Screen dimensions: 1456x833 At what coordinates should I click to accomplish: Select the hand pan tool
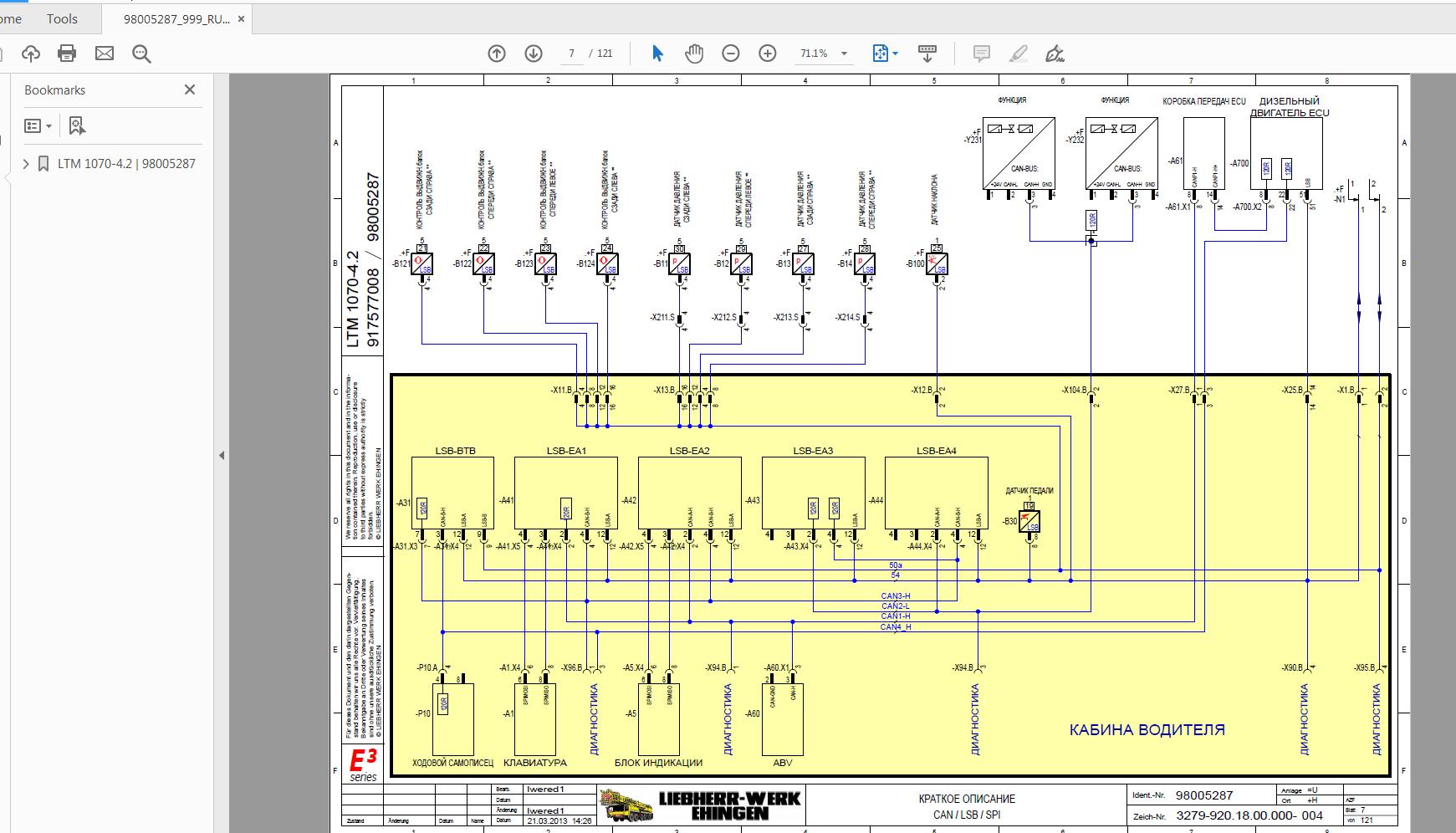point(694,54)
